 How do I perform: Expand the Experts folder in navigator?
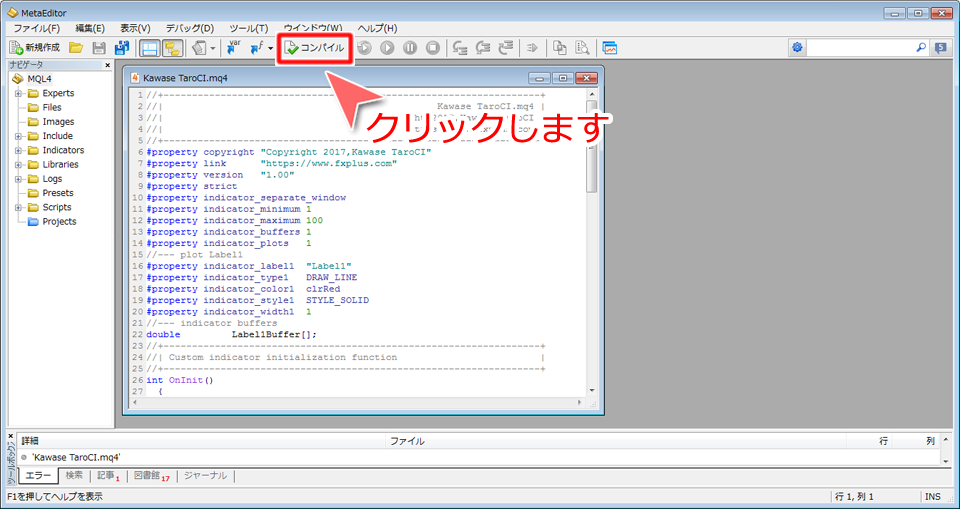(18, 93)
